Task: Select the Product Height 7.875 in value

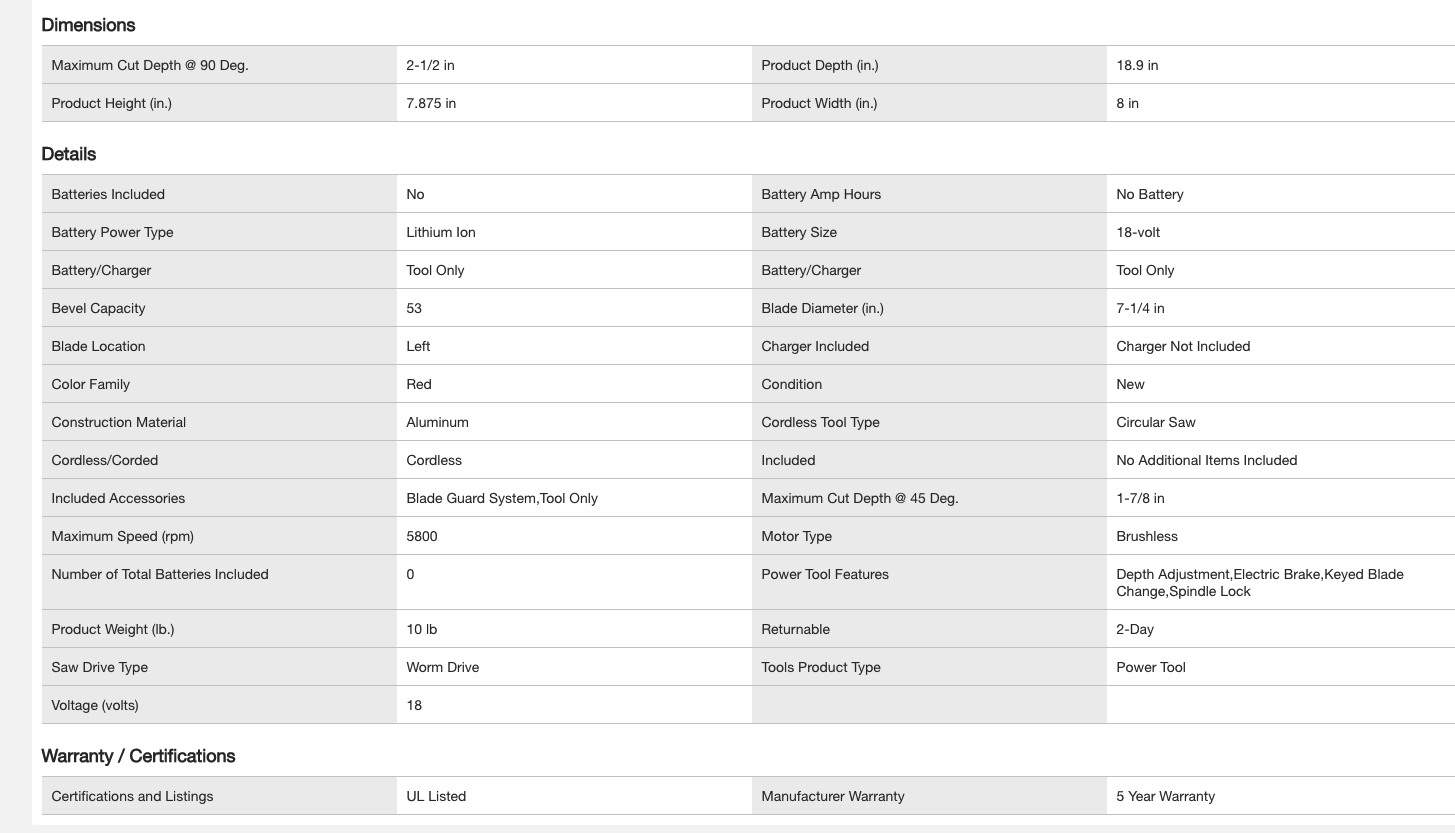Action: pos(431,103)
